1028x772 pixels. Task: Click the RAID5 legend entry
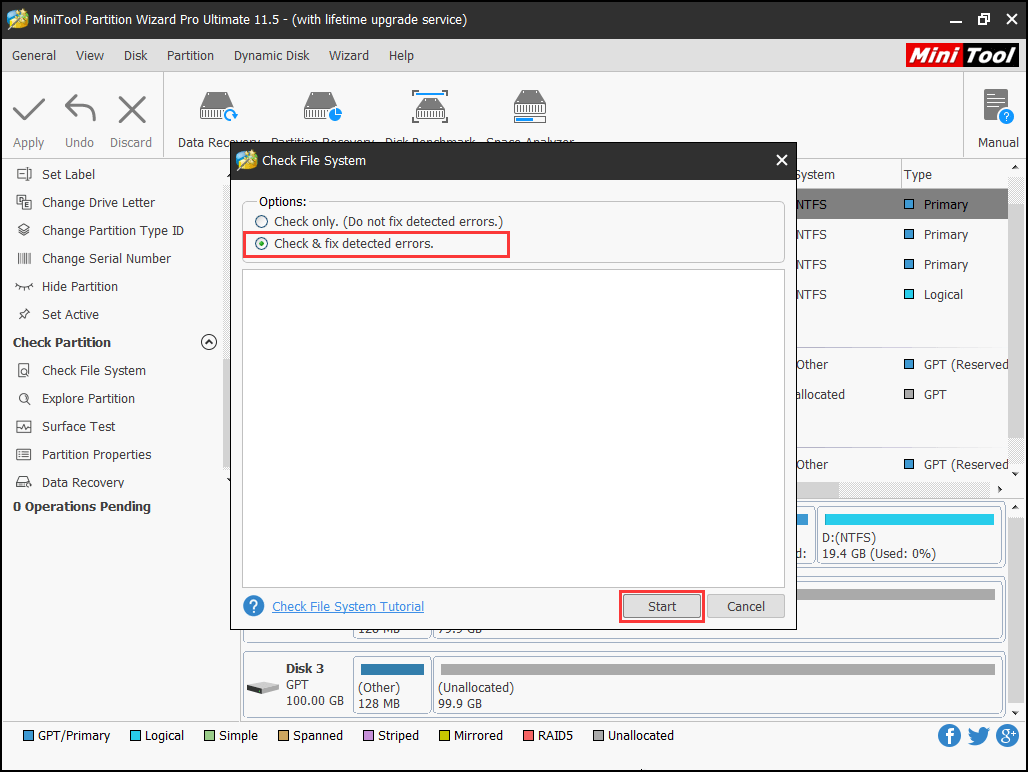pos(548,735)
